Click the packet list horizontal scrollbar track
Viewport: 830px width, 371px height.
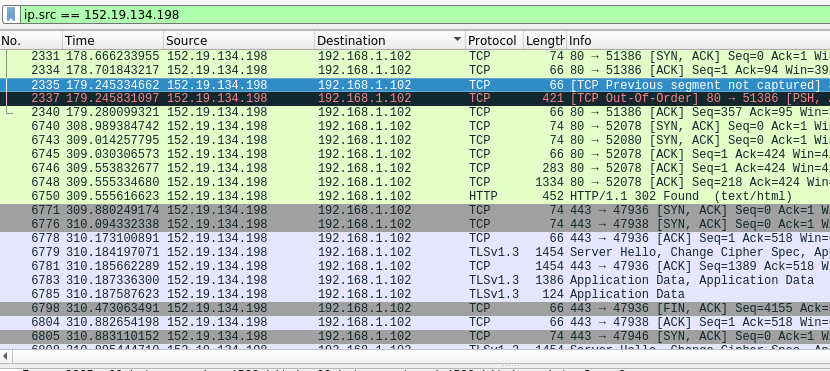[x=421, y=356]
